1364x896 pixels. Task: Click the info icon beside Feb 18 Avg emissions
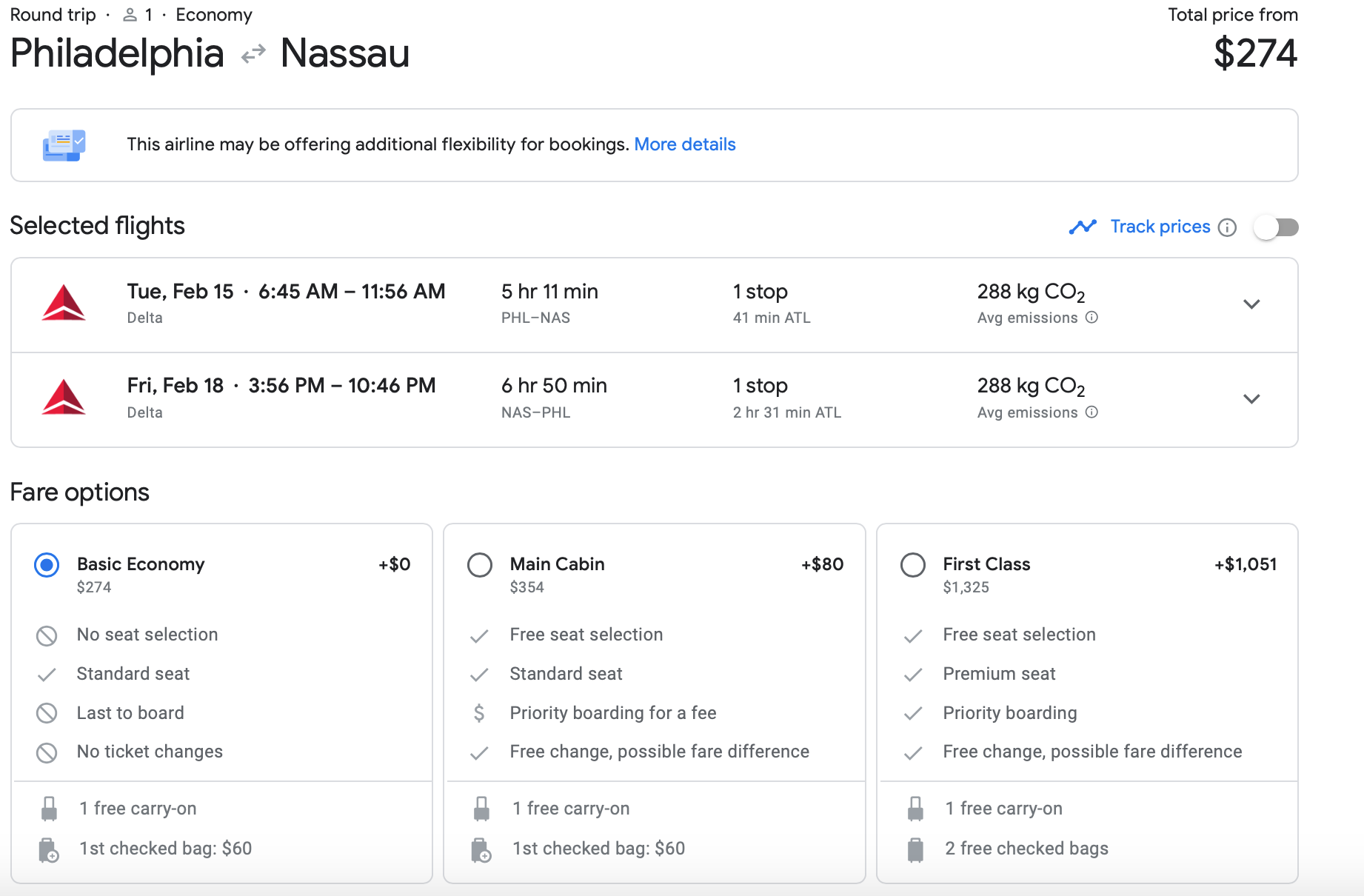pos(1091,412)
